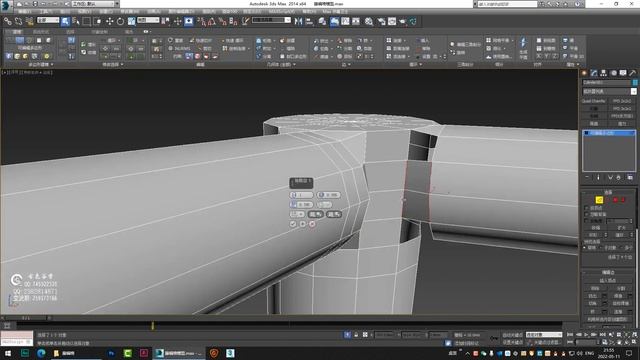Open the Select by Name dialog
The width and height of the screenshot is (640, 360).
click(76, 21)
